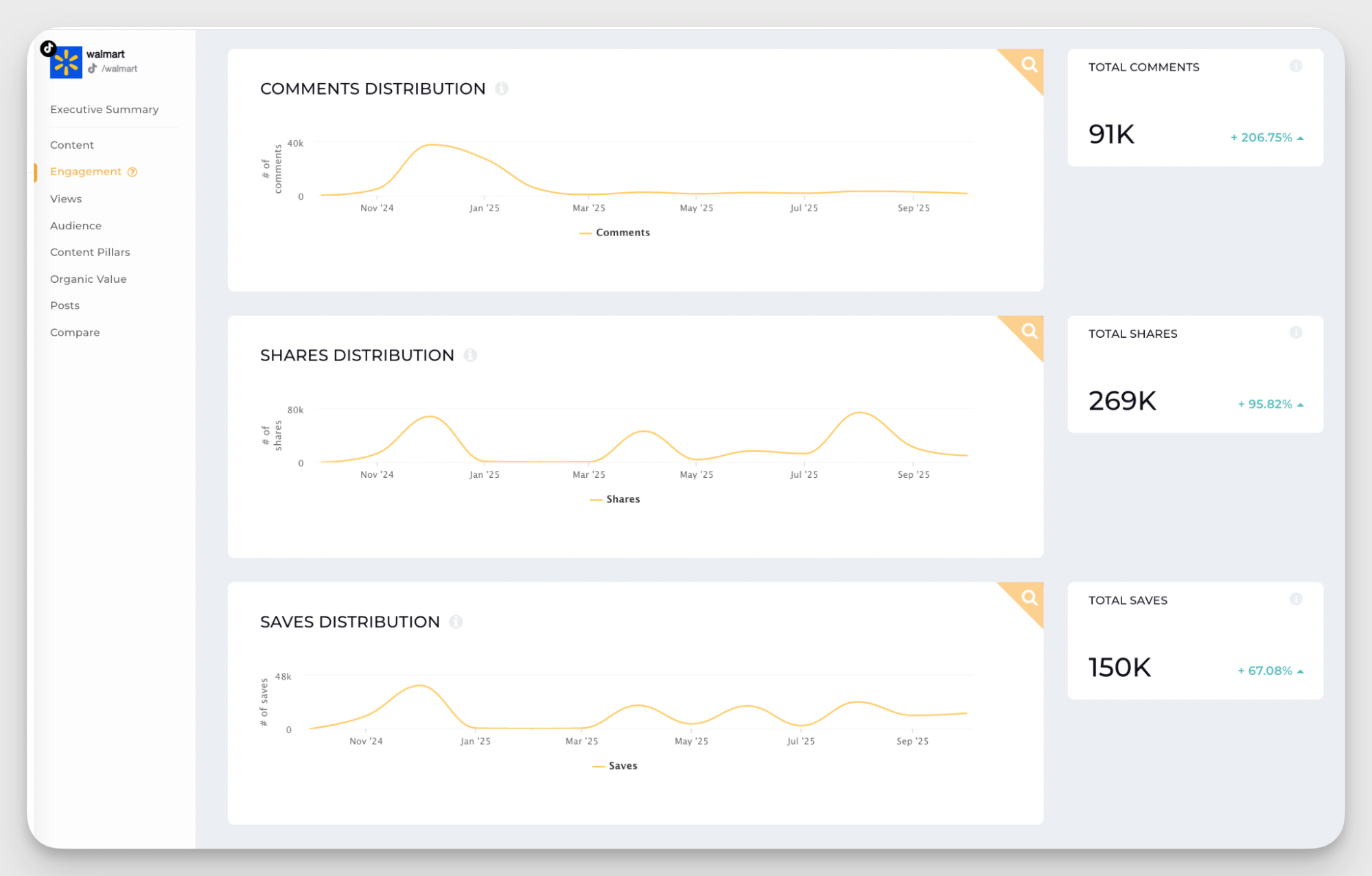Toggle the Saves series in the legend
The width and height of the screenshot is (1372, 876).
click(614, 765)
